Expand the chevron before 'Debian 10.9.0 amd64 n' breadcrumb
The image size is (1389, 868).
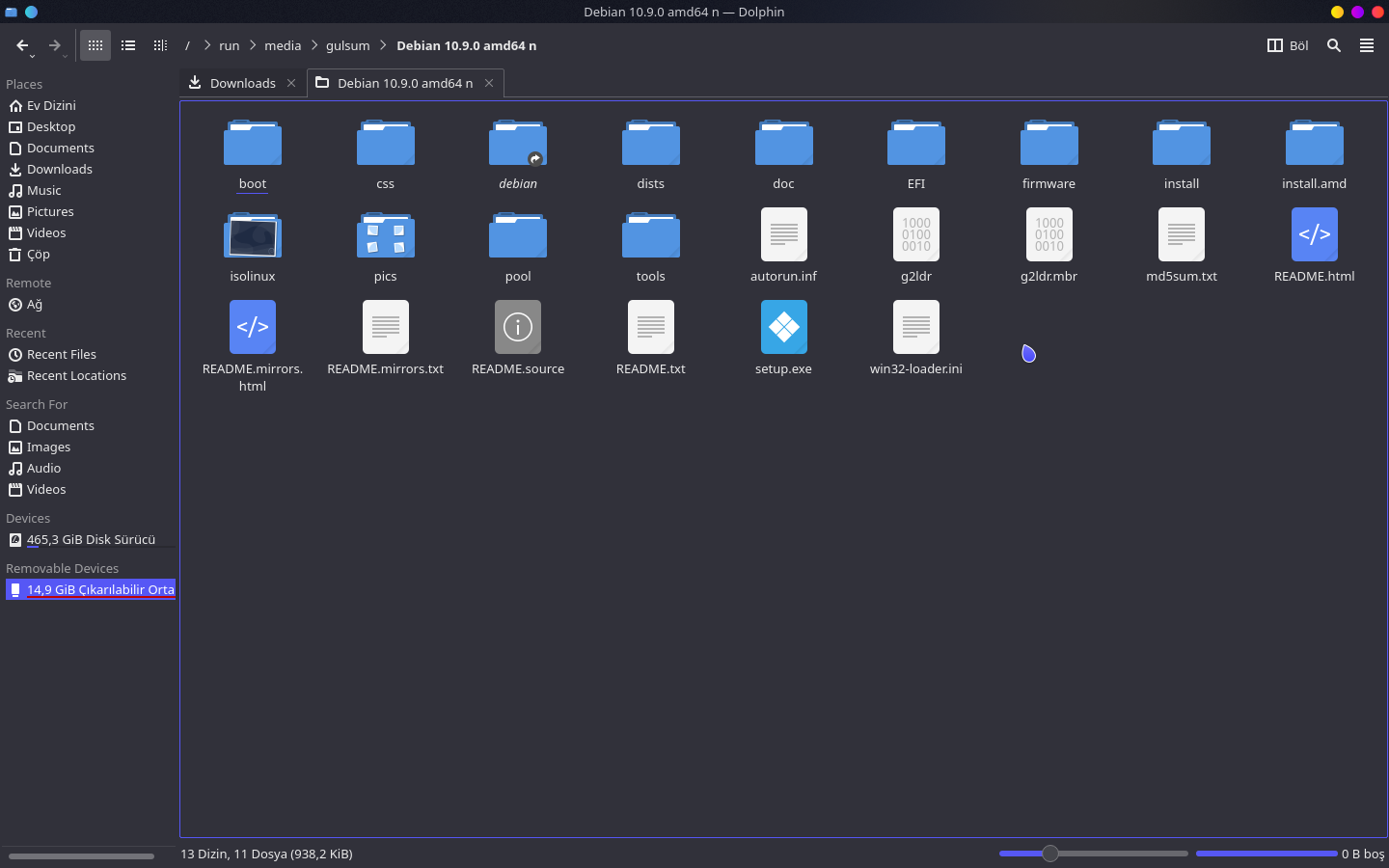coord(384,45)
